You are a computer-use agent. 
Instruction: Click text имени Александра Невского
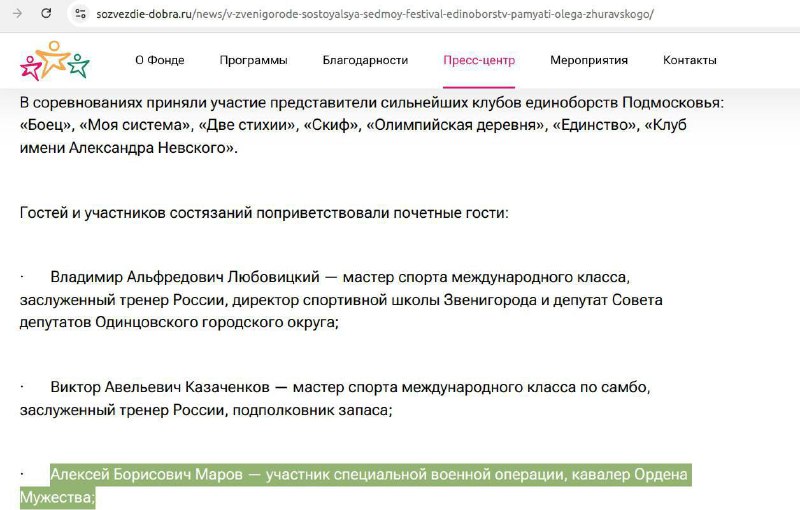127,148
